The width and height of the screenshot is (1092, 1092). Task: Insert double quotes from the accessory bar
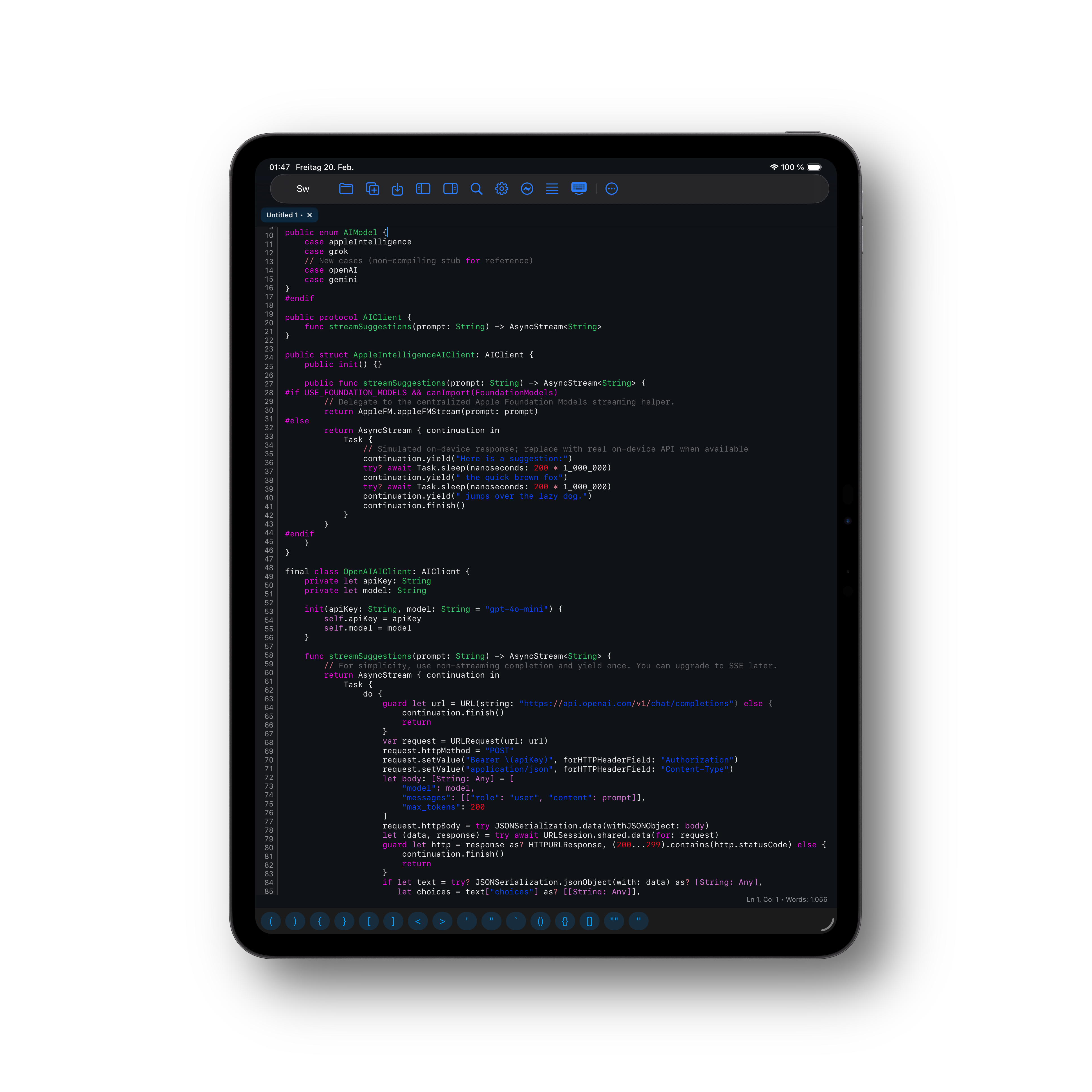[614, 921]
